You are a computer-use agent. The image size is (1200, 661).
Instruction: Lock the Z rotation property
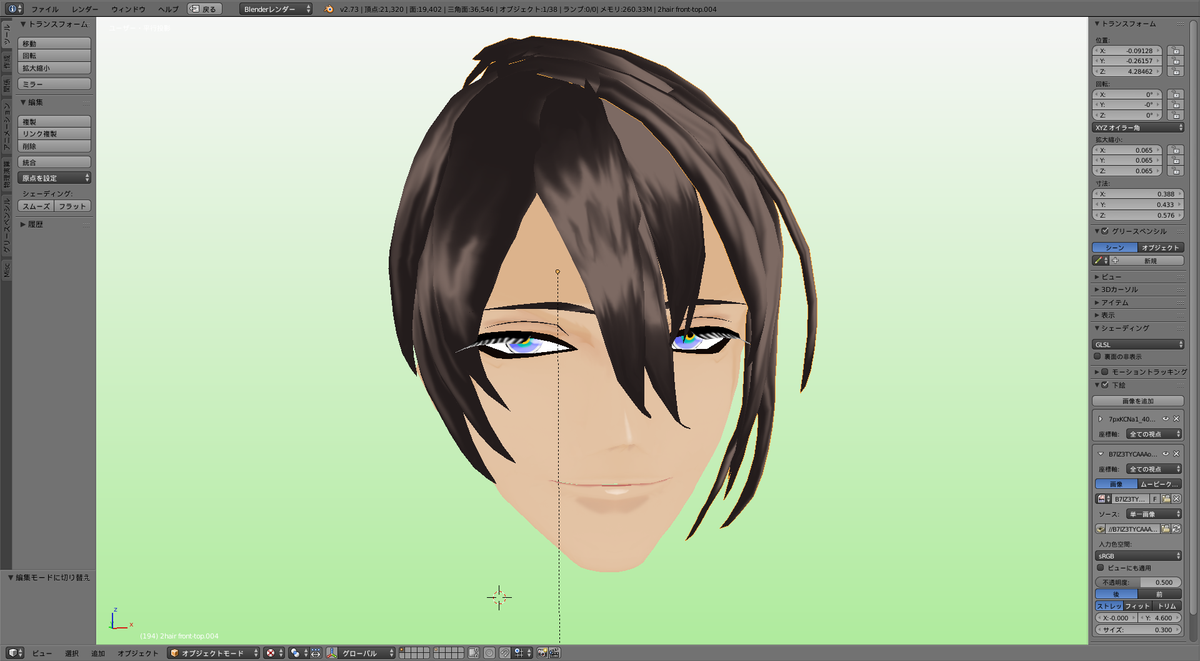coord(1177,116)
